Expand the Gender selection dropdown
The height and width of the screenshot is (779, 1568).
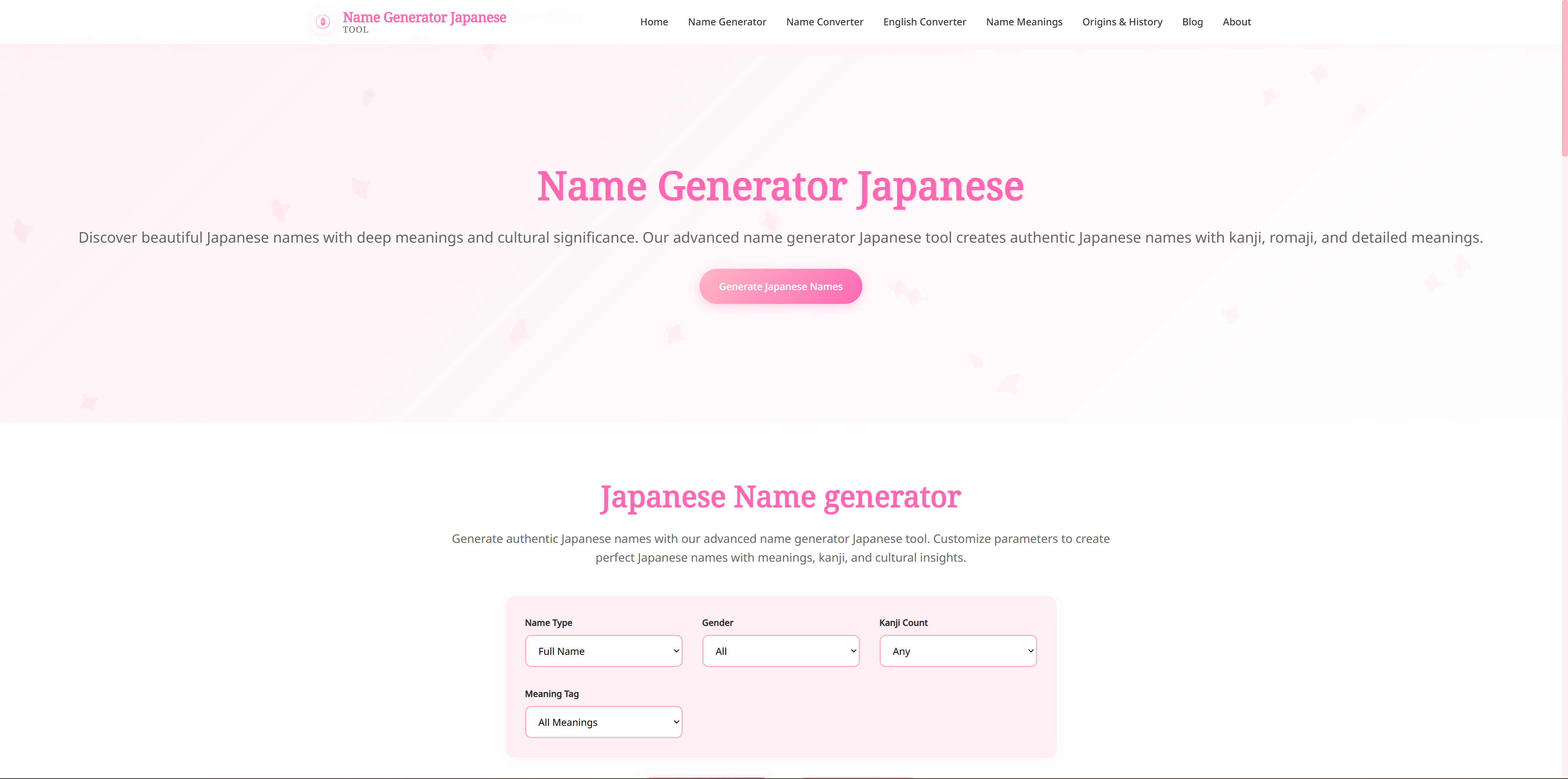[780, 650]
